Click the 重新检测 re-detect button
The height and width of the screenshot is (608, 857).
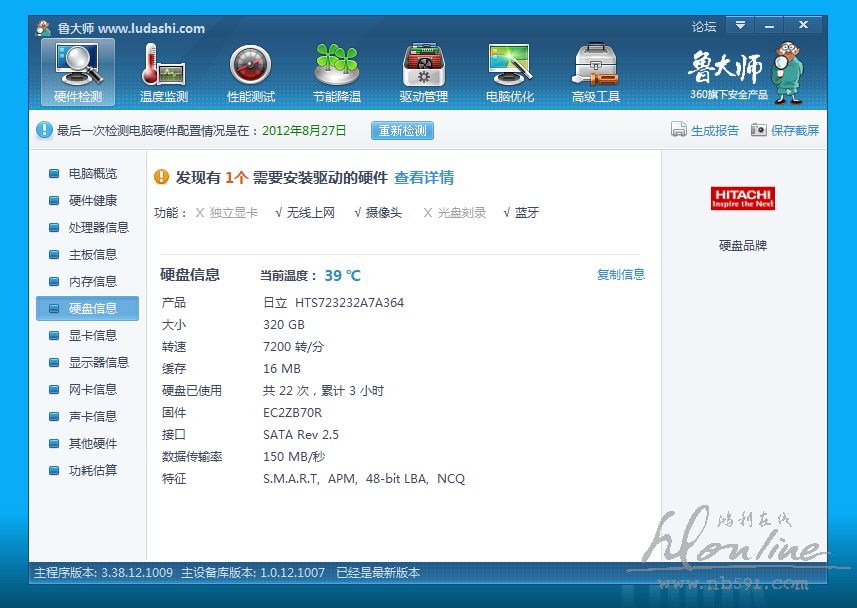point(402,130)
